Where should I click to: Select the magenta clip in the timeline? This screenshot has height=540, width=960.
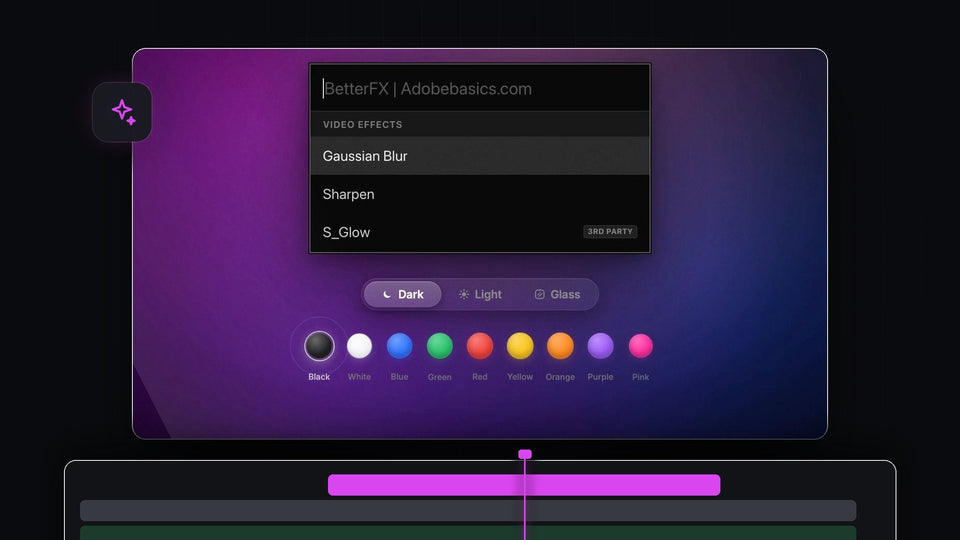click(x=524, y=485)
